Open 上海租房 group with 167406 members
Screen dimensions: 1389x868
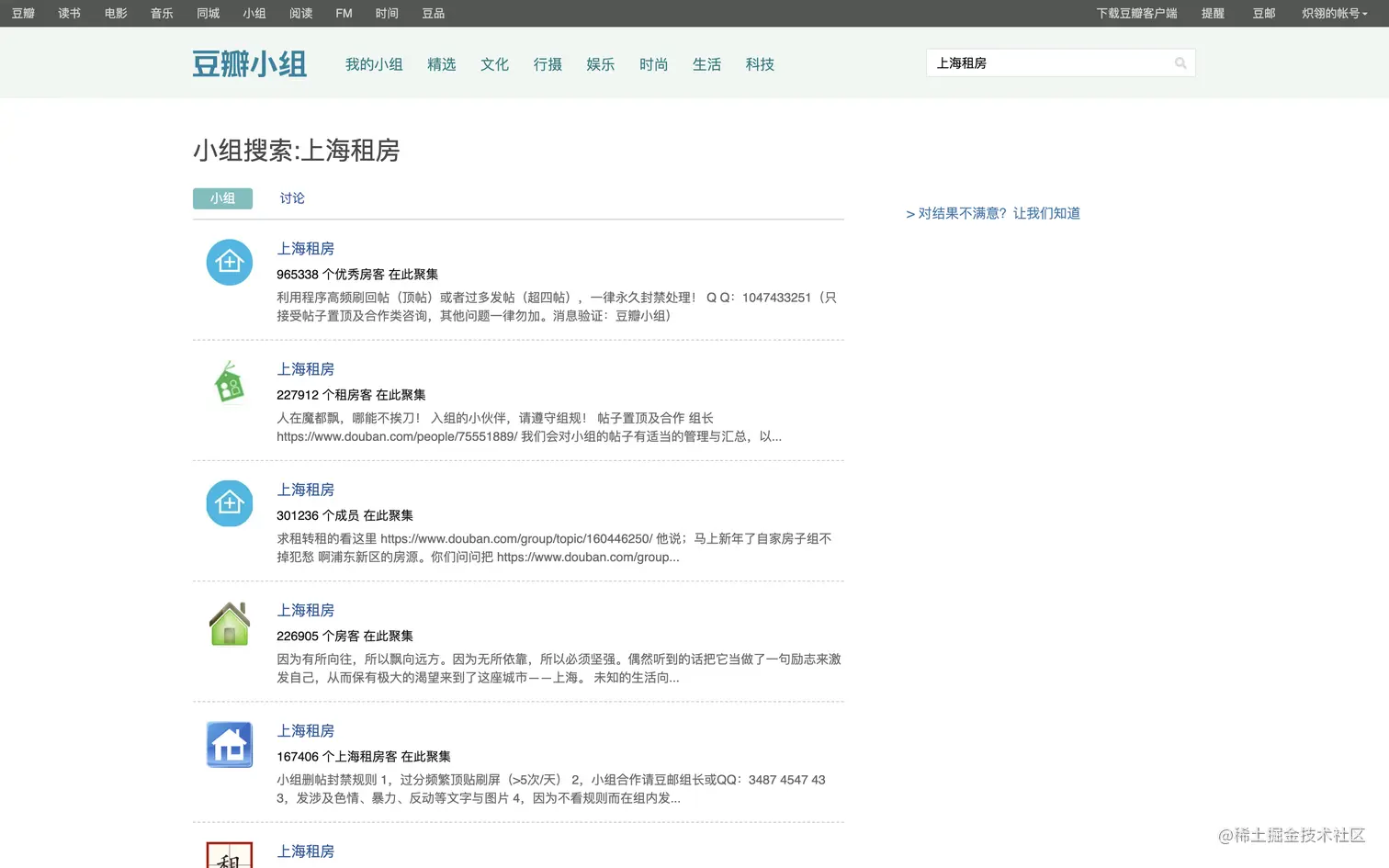pyautogui.click(x=306, y=730)
